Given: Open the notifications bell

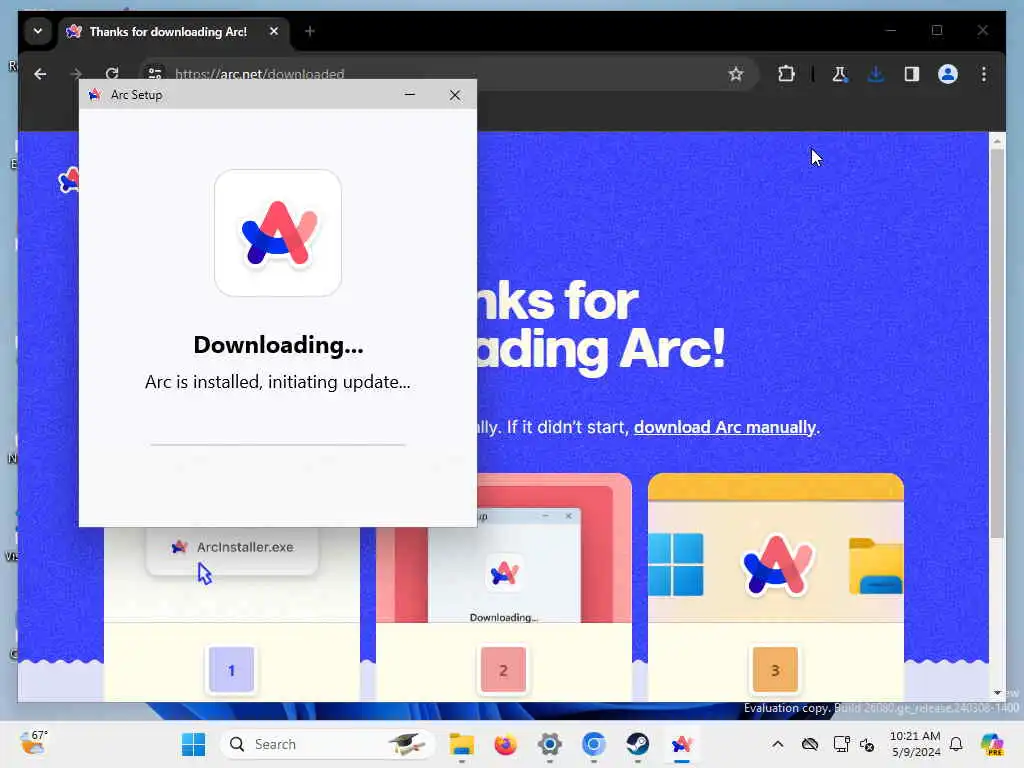Looking at the screenshot, I should [x=956, y=744].
